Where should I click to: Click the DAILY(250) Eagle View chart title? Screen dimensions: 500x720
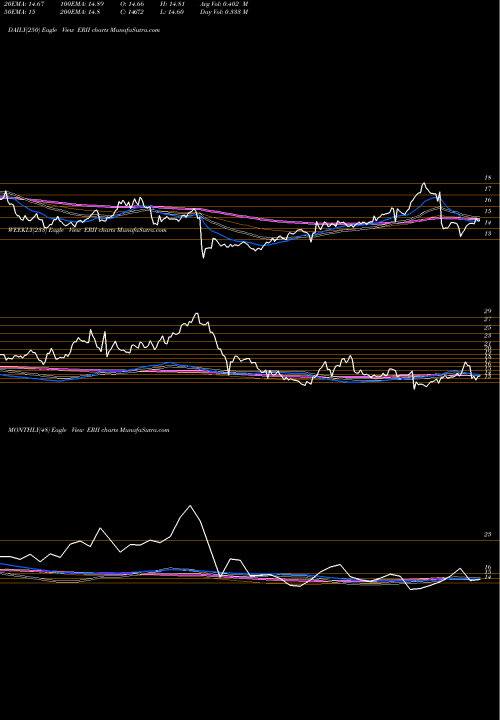pos(84,30)
